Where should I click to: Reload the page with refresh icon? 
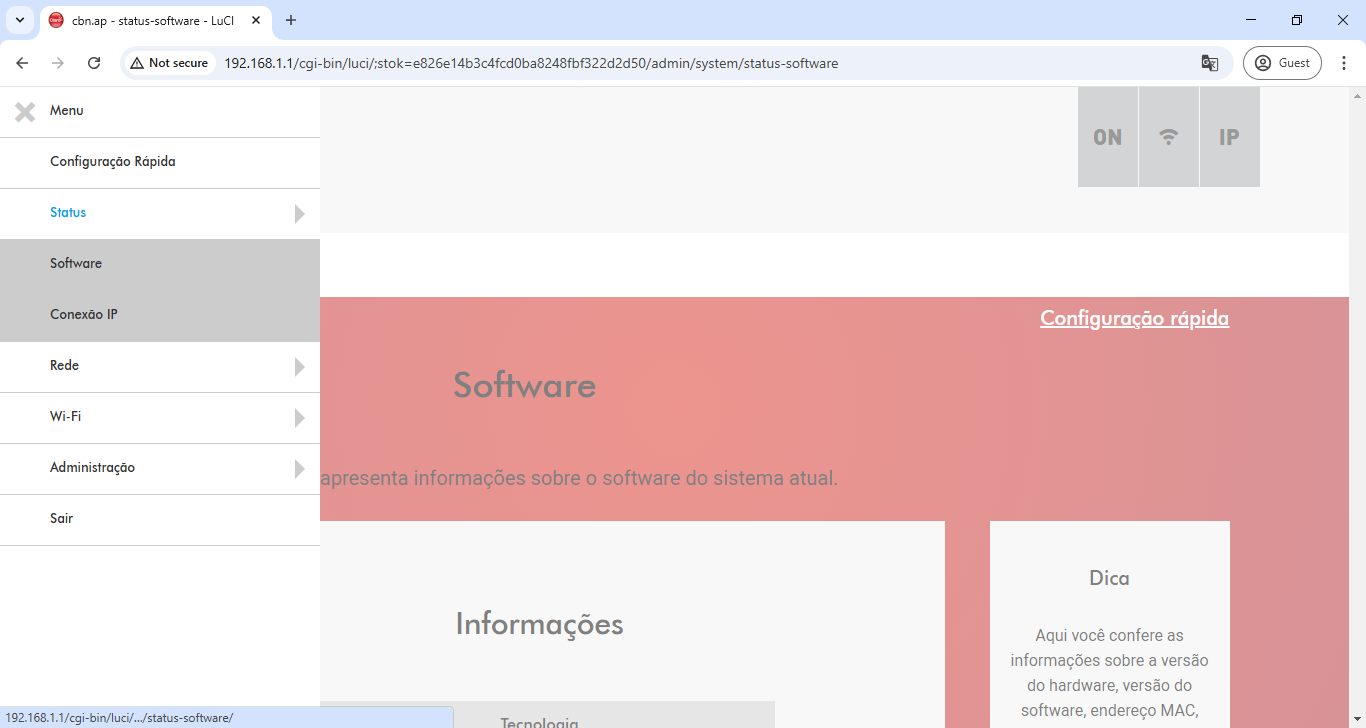coord(94,63)
